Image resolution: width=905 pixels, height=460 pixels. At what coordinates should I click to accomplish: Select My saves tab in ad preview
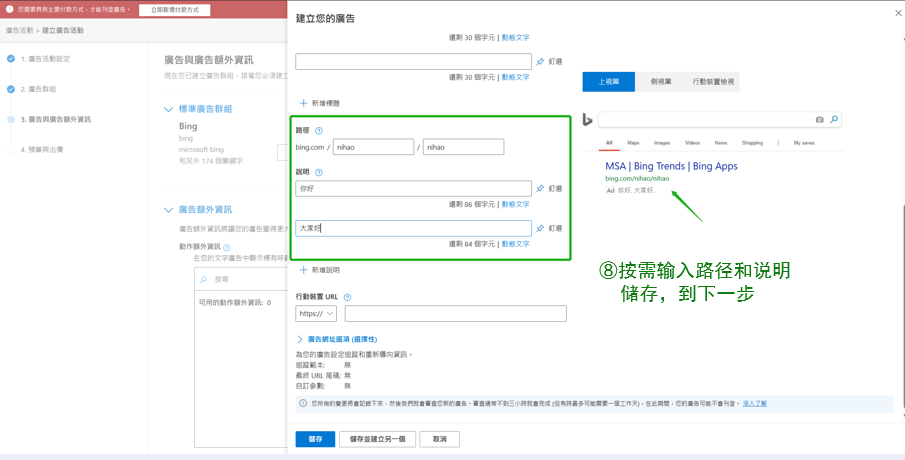[804, 143]
